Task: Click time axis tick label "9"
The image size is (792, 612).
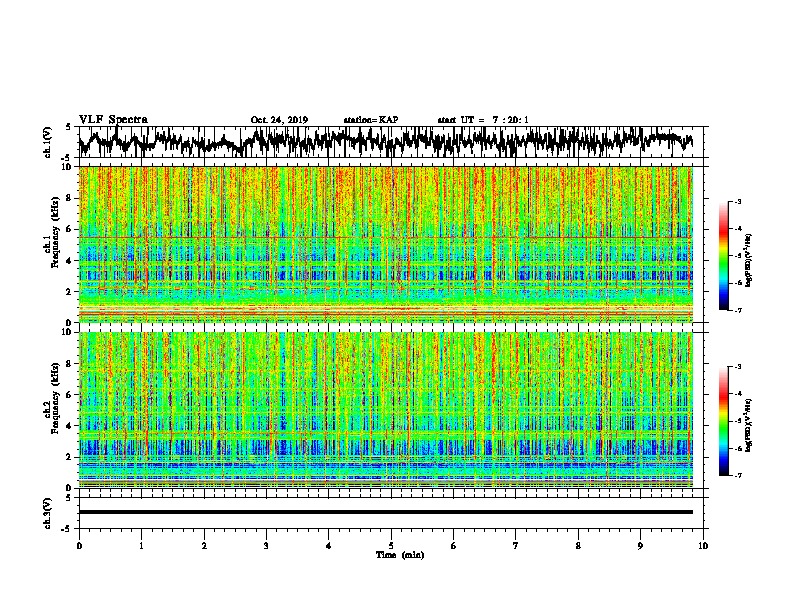Action: click(x=640, y=546)
